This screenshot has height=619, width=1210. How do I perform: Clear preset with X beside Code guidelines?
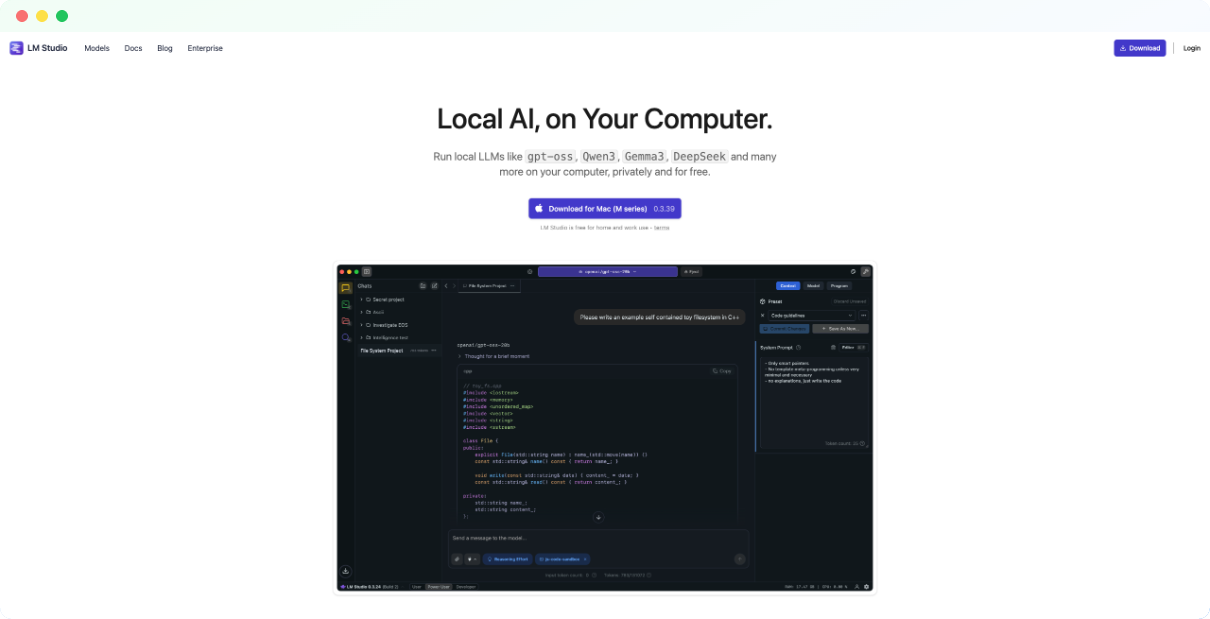[762, 315]
